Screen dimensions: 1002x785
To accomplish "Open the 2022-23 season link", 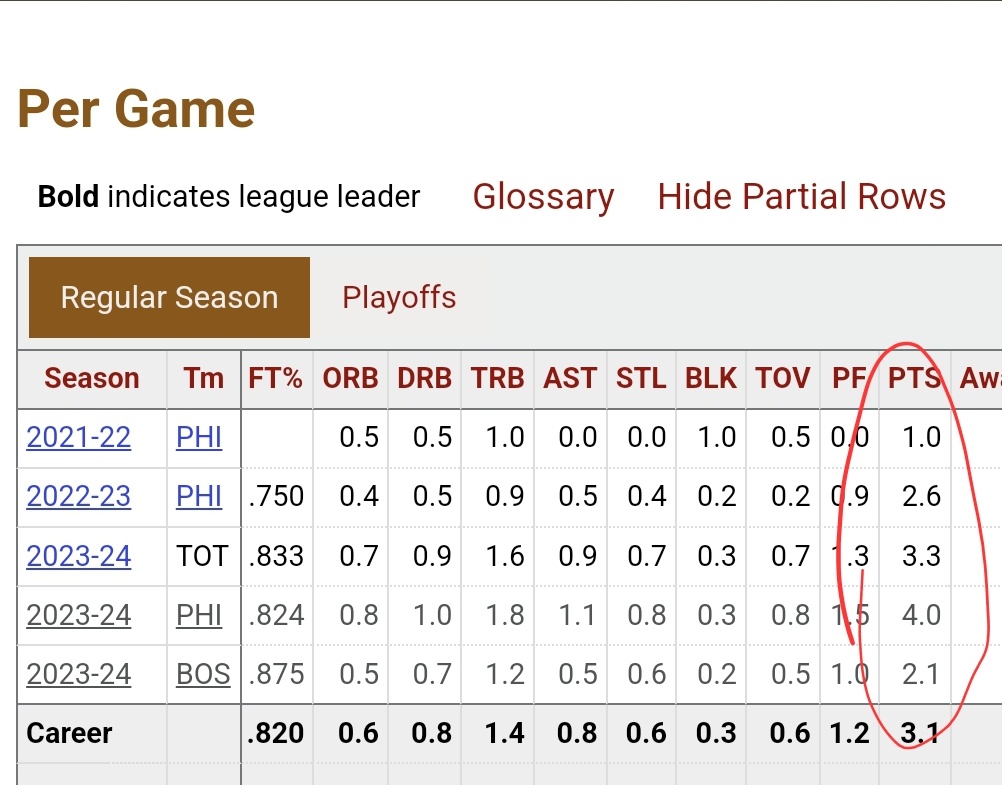I will coord(78,497).
